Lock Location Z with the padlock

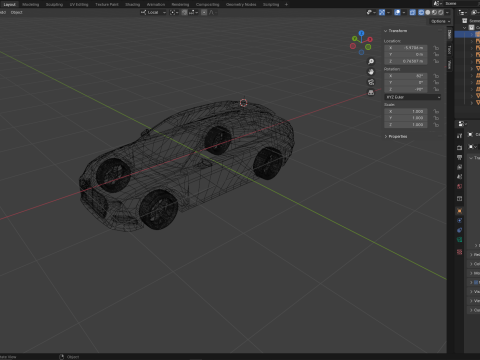(x=436, y=61)
